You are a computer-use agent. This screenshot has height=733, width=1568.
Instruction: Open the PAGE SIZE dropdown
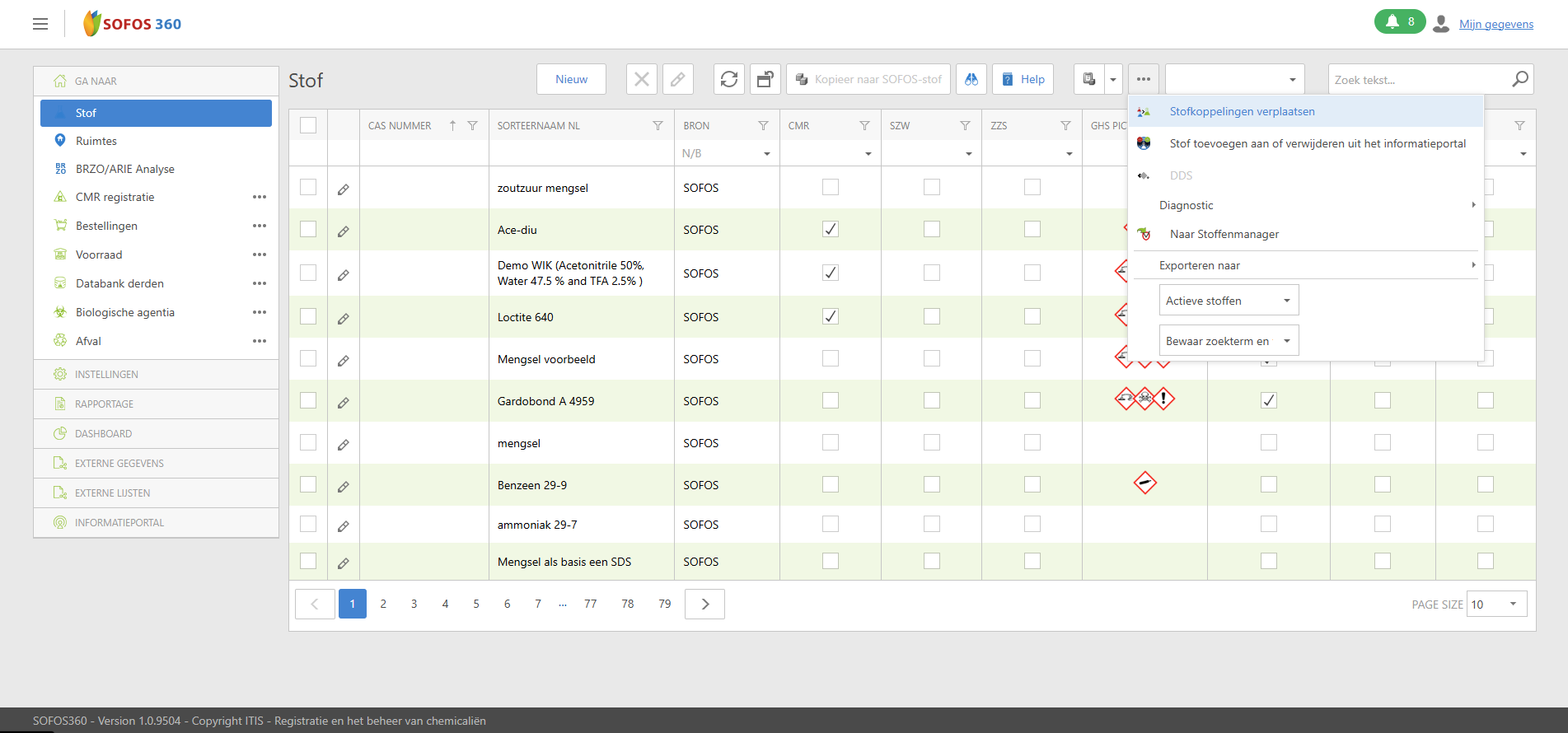pyautogui.click(x=1496, y=604)
